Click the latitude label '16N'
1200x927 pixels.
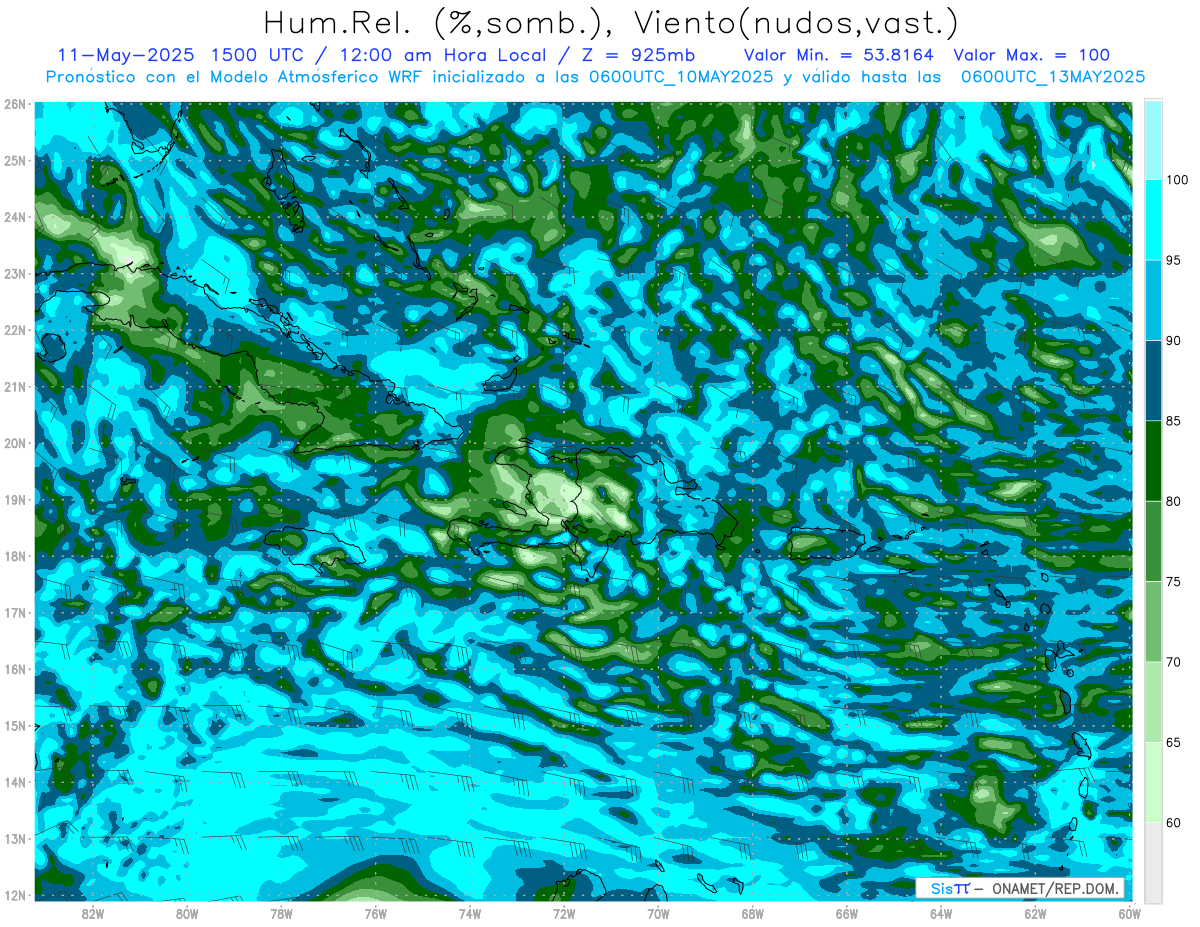(x=15, y=669)
